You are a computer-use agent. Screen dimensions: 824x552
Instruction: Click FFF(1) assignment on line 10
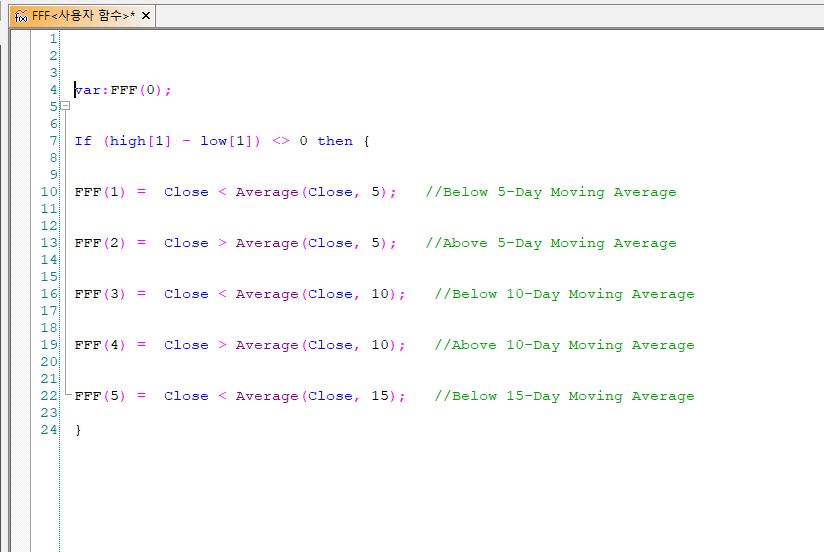pos(100,192)
